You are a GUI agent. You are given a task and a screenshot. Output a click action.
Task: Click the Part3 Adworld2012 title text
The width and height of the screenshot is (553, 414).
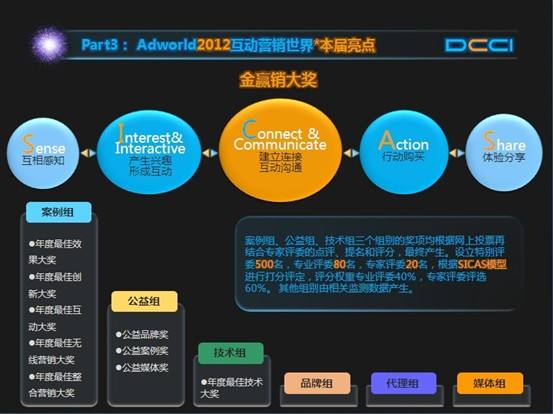(228, 45)
